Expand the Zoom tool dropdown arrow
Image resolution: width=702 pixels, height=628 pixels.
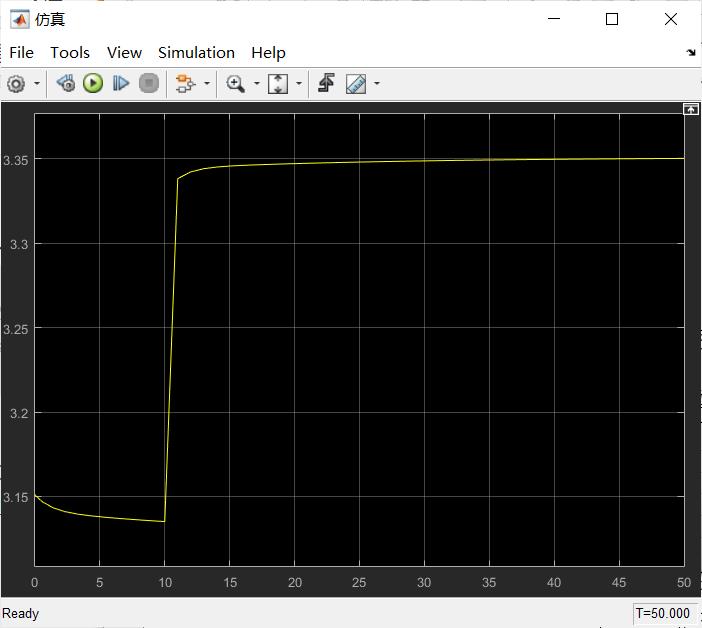[257, 84]
